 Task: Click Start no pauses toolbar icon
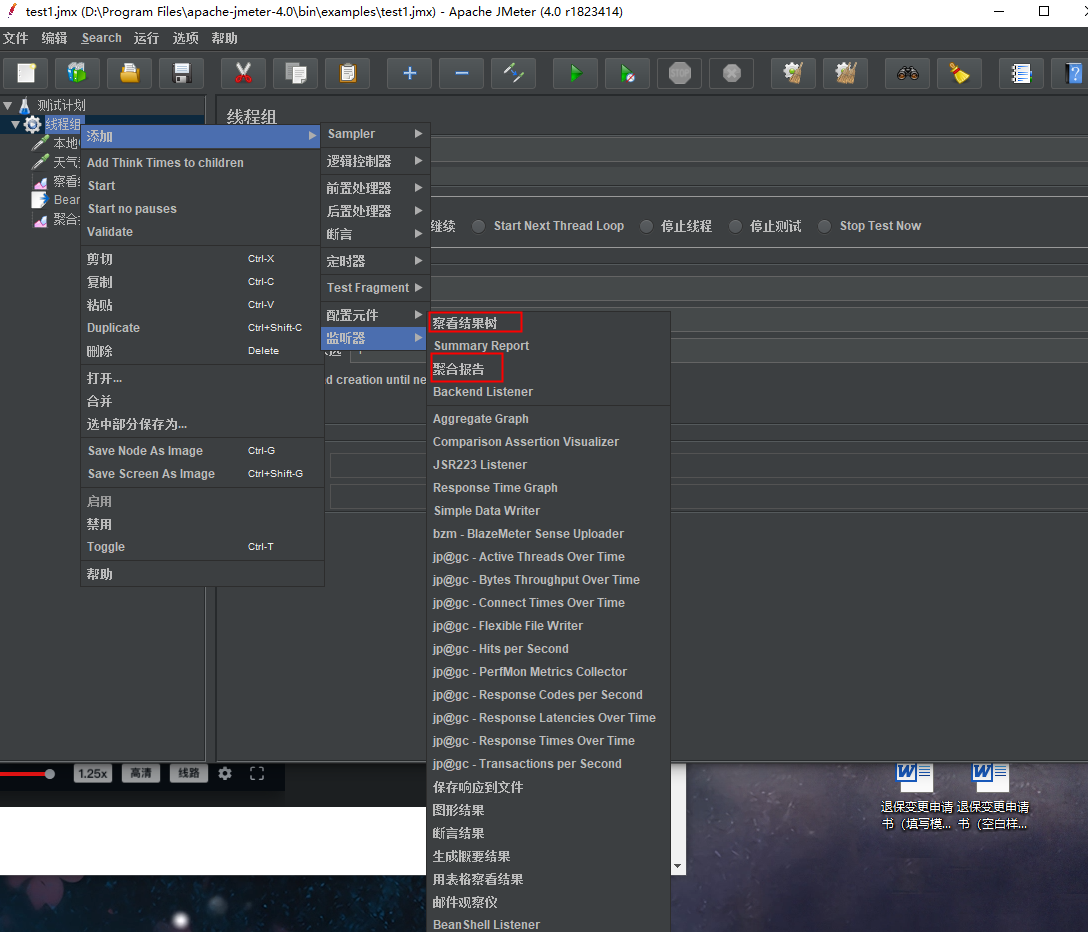pos(627,73)
